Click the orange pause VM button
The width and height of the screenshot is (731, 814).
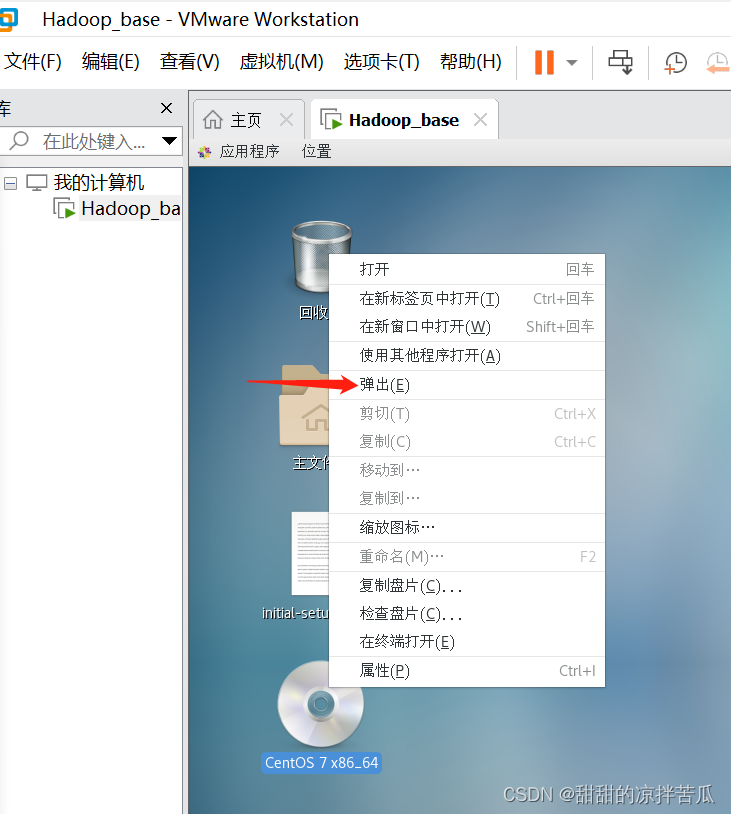544,62
